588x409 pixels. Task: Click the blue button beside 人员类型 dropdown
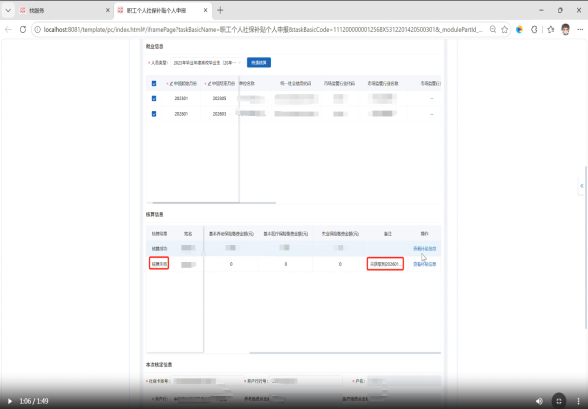pyautogui.click(x=259, y=63)
